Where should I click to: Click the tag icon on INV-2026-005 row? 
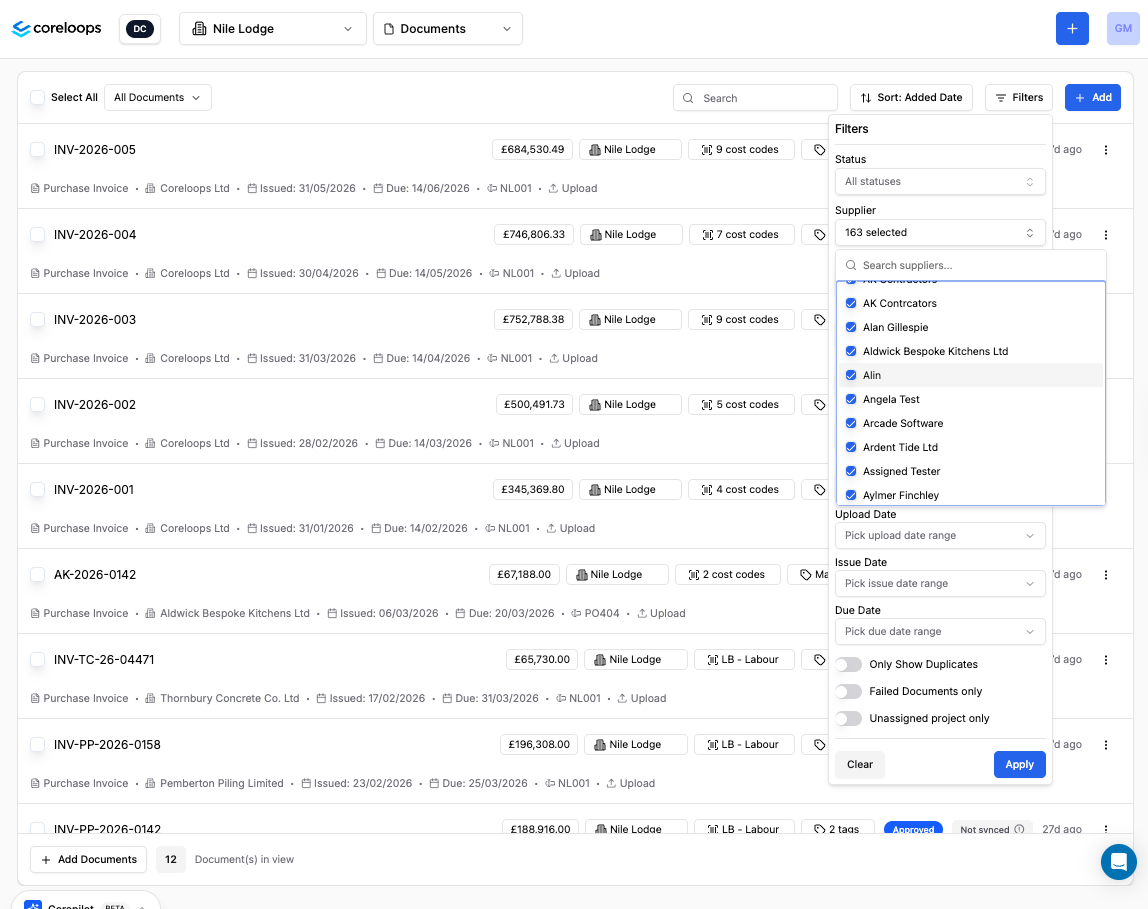pos(819,149)
